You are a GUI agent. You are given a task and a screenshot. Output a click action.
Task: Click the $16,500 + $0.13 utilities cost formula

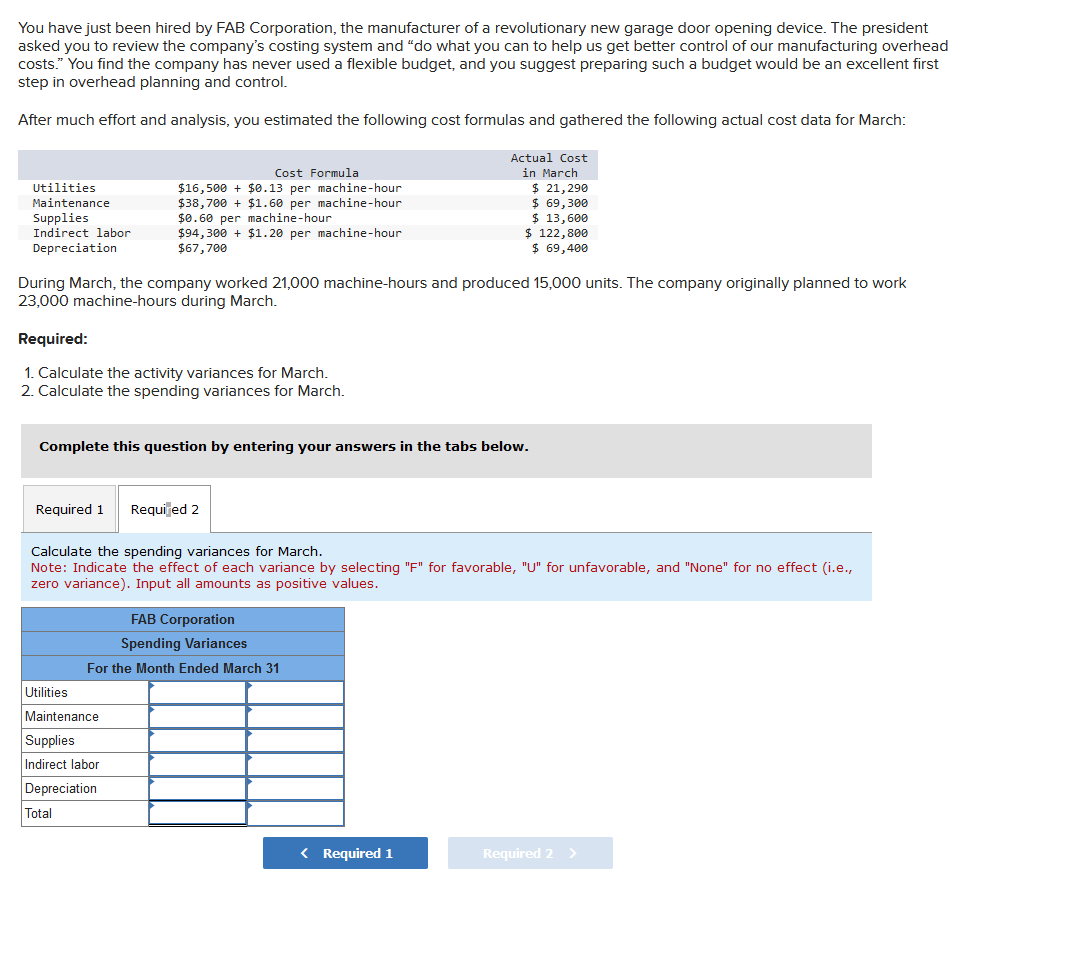289,188
